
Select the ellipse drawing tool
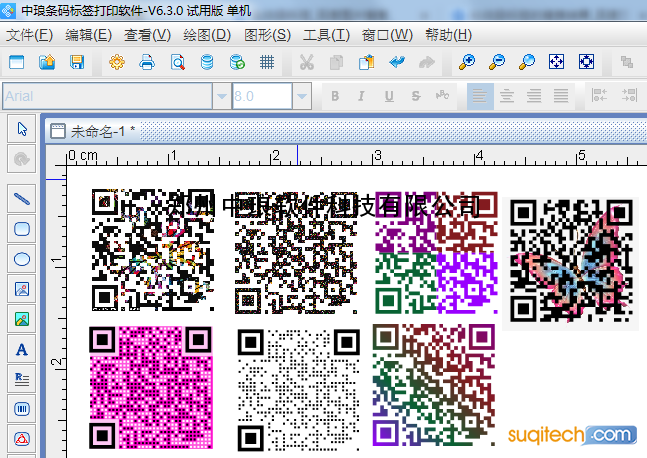click(x=21, y=259)
